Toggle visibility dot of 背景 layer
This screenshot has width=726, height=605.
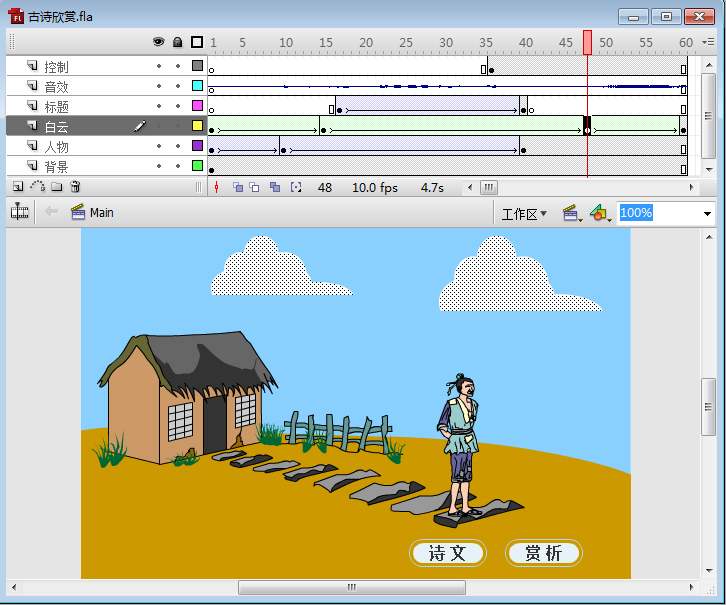159,166
